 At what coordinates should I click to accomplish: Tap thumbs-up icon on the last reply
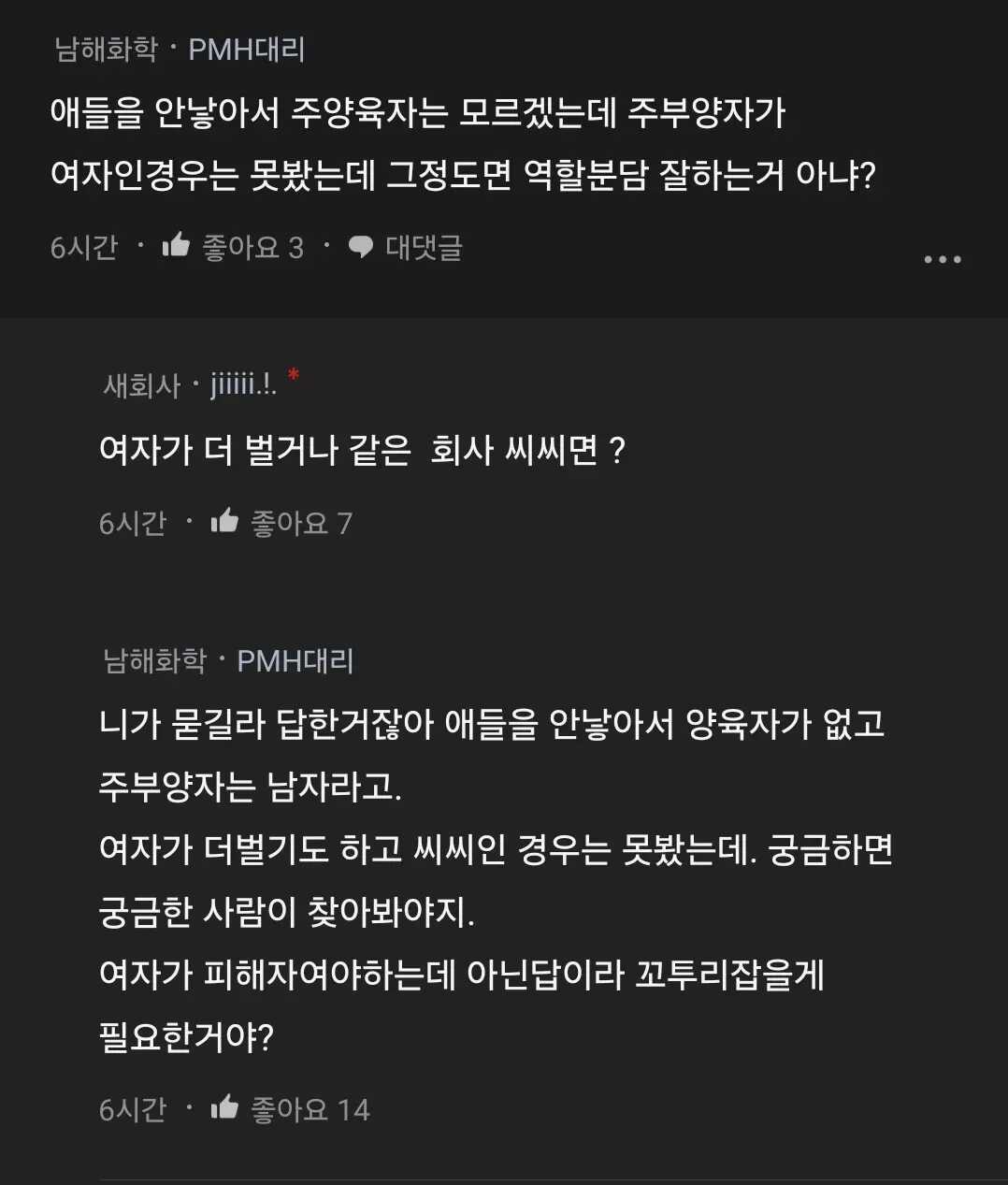[x=224, y=1107]
